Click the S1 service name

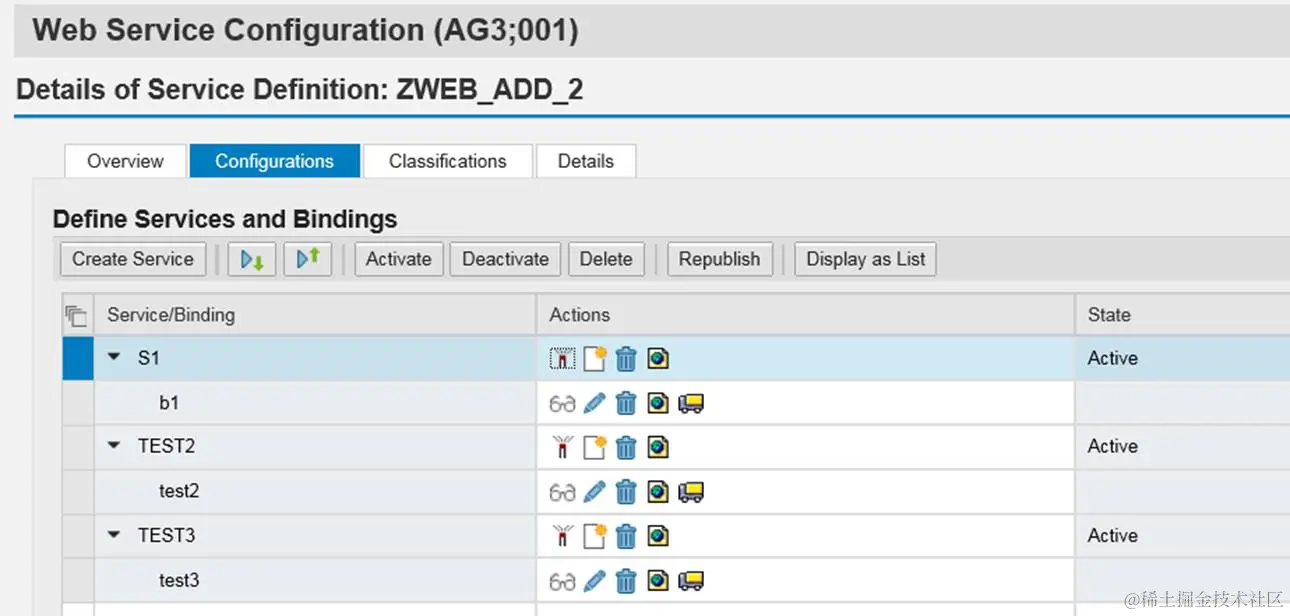[x=149, y=358]
